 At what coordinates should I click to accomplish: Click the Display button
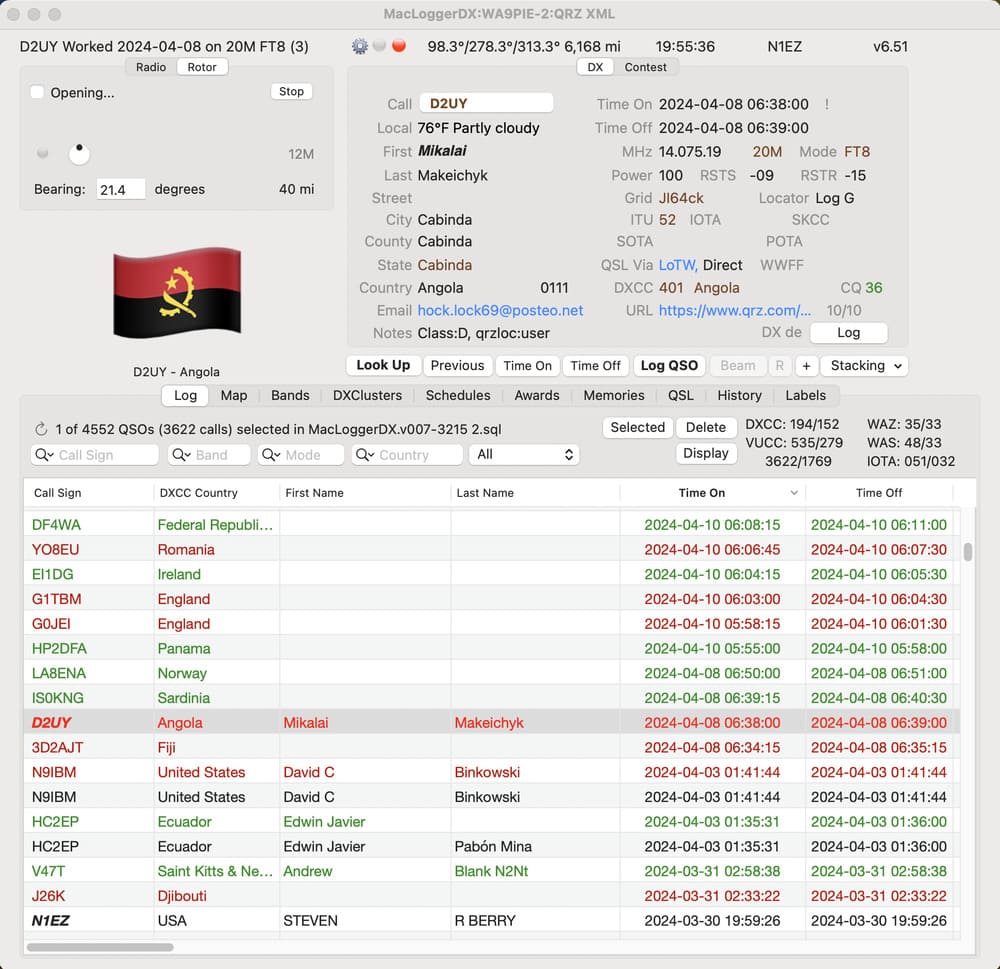(705, 453)
